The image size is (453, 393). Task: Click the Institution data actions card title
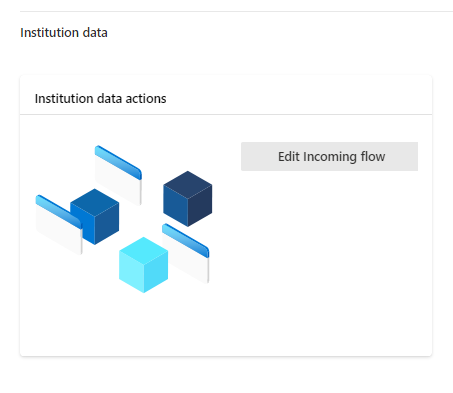[100, 99]
